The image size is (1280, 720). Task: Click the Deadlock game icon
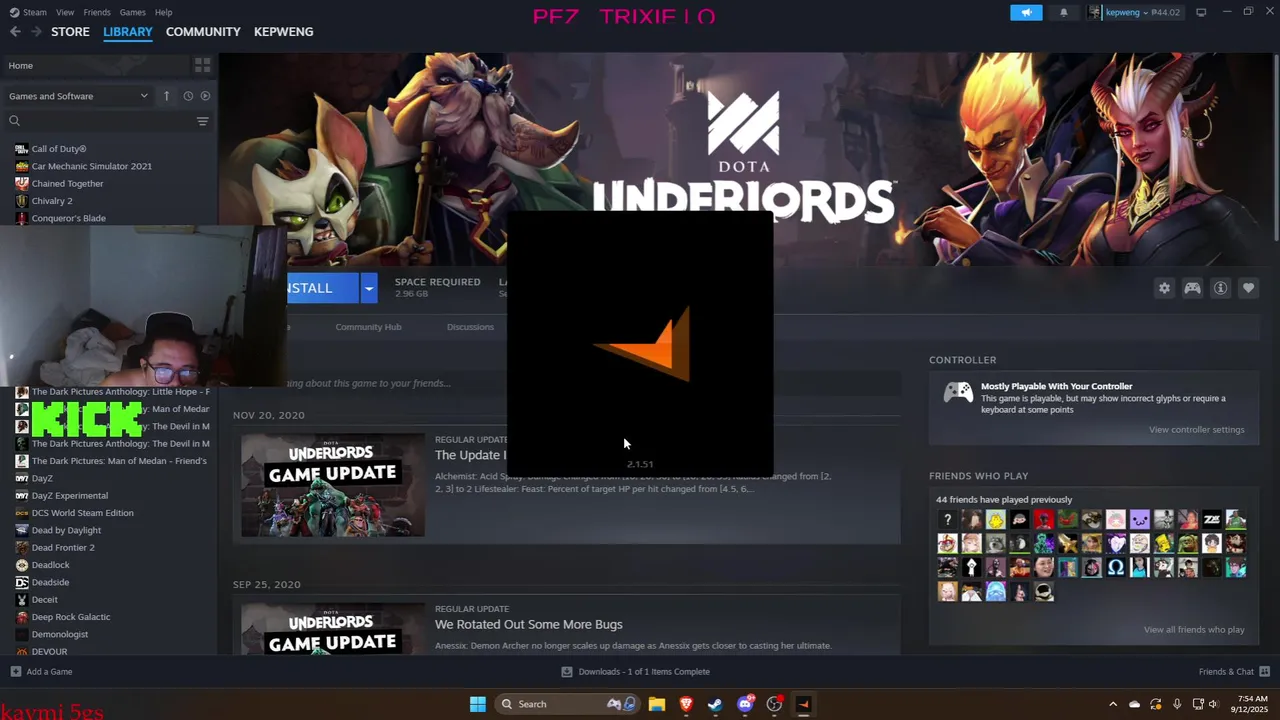(22, 565)
